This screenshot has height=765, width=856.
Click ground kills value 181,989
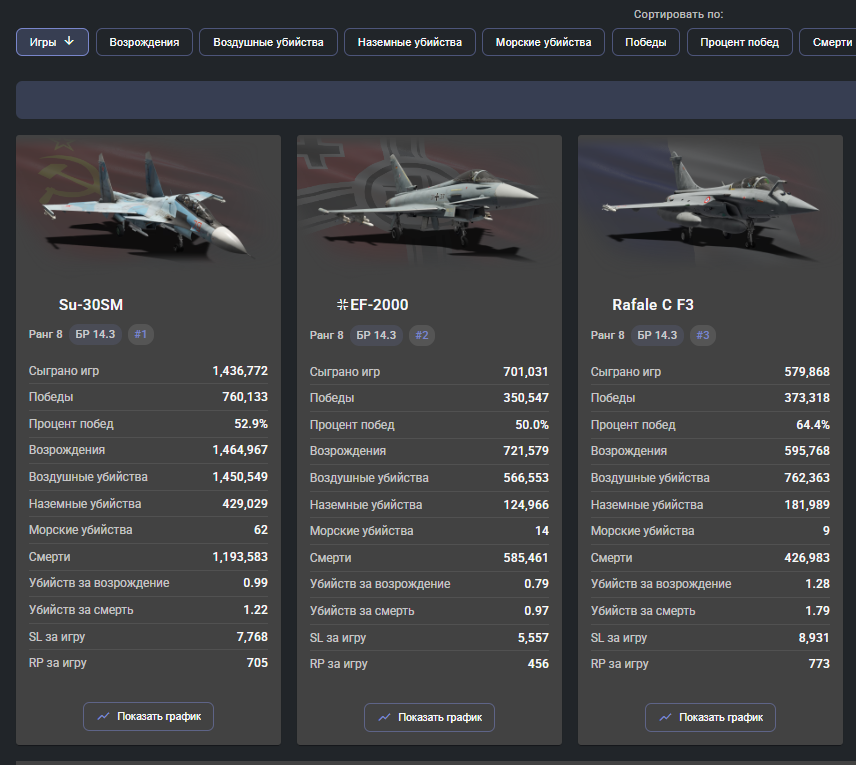tap(807, 505)
